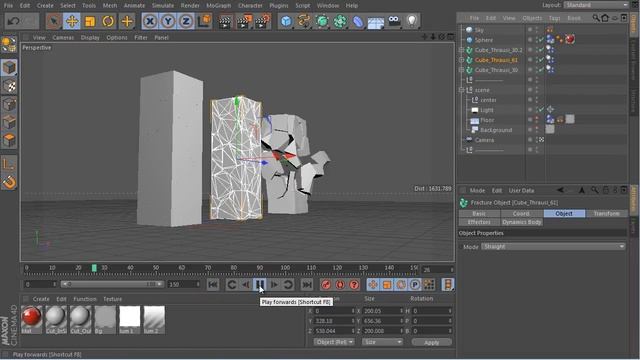640x360 pixels.
Task: Toggle the Position keyframe button
Action: tap(373, 284)
